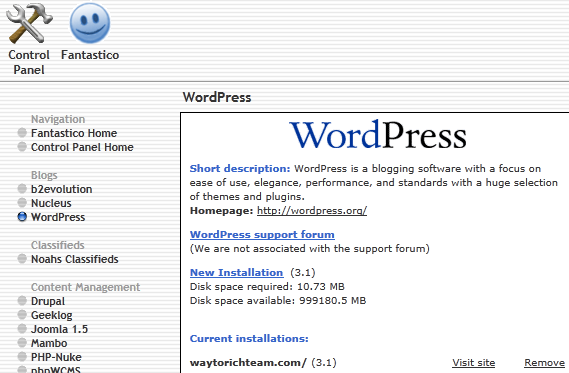Click the Control Panel text label
The height and width of the screenshot is (373, 569).
pos(29,62)
